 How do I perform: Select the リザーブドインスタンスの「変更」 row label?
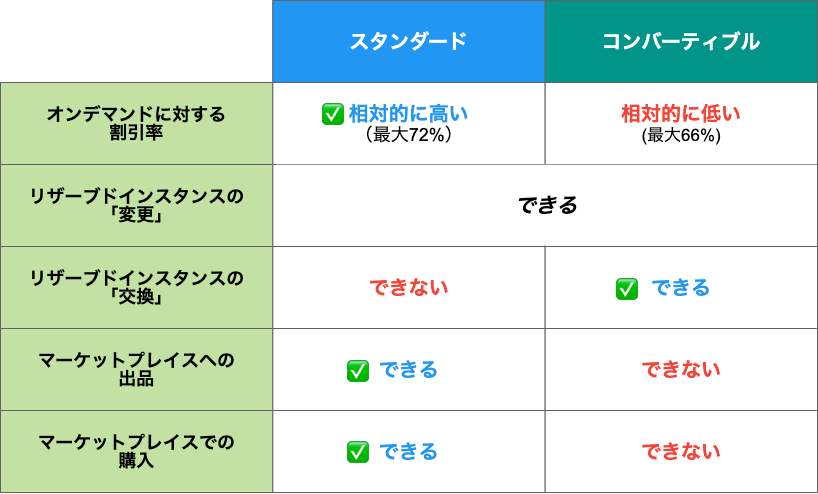tap(136, 206)
